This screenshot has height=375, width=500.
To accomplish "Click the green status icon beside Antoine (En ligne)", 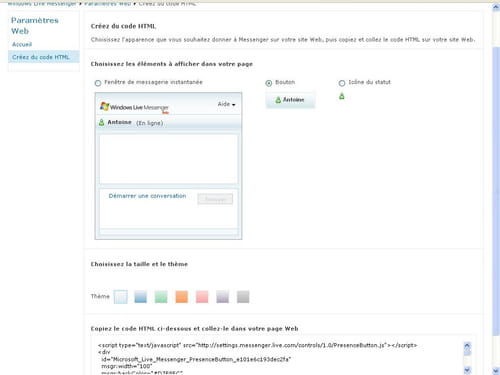I will point(102,123).
